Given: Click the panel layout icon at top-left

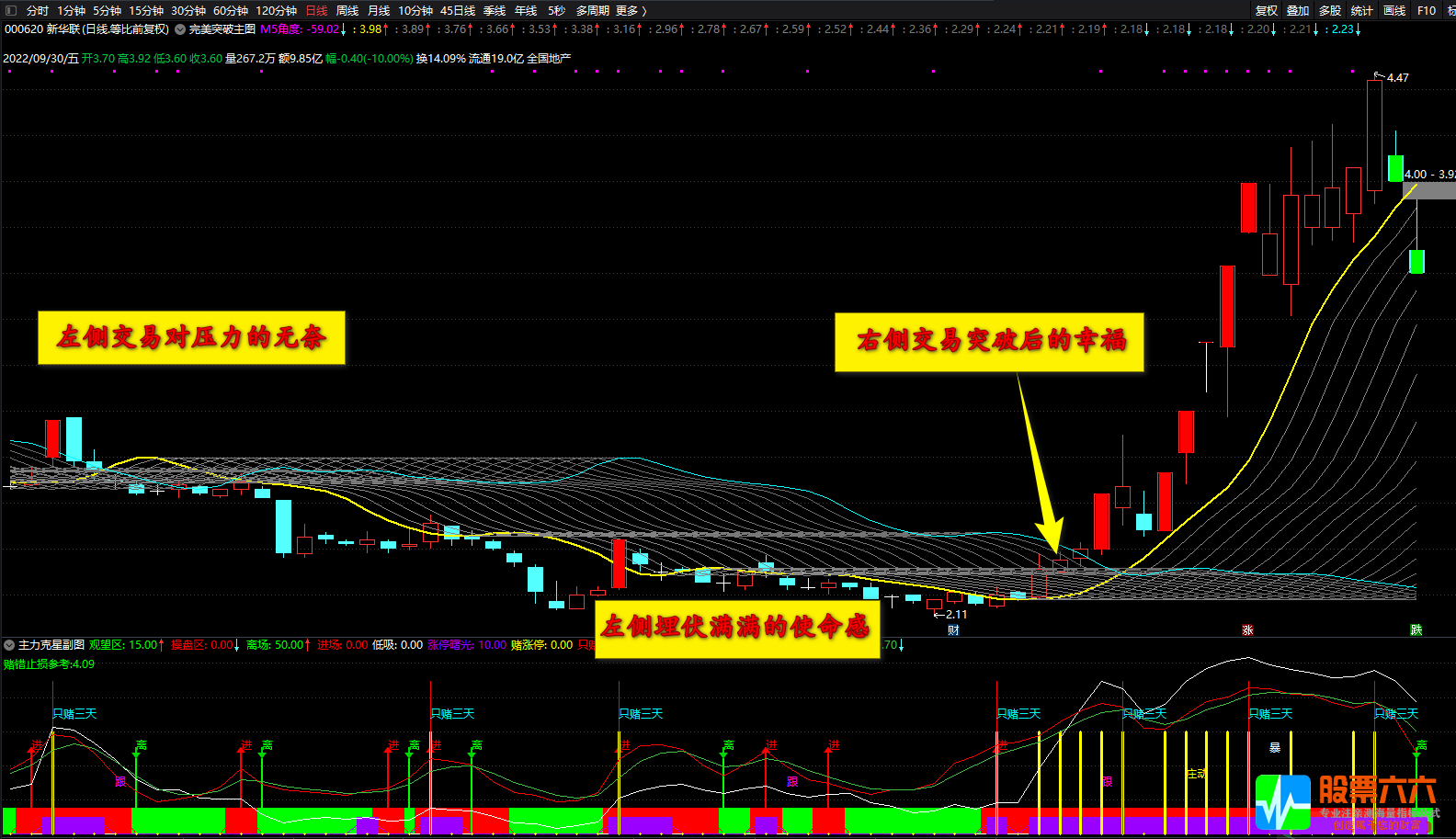Looking at the screenshot, I should [11, 10].
